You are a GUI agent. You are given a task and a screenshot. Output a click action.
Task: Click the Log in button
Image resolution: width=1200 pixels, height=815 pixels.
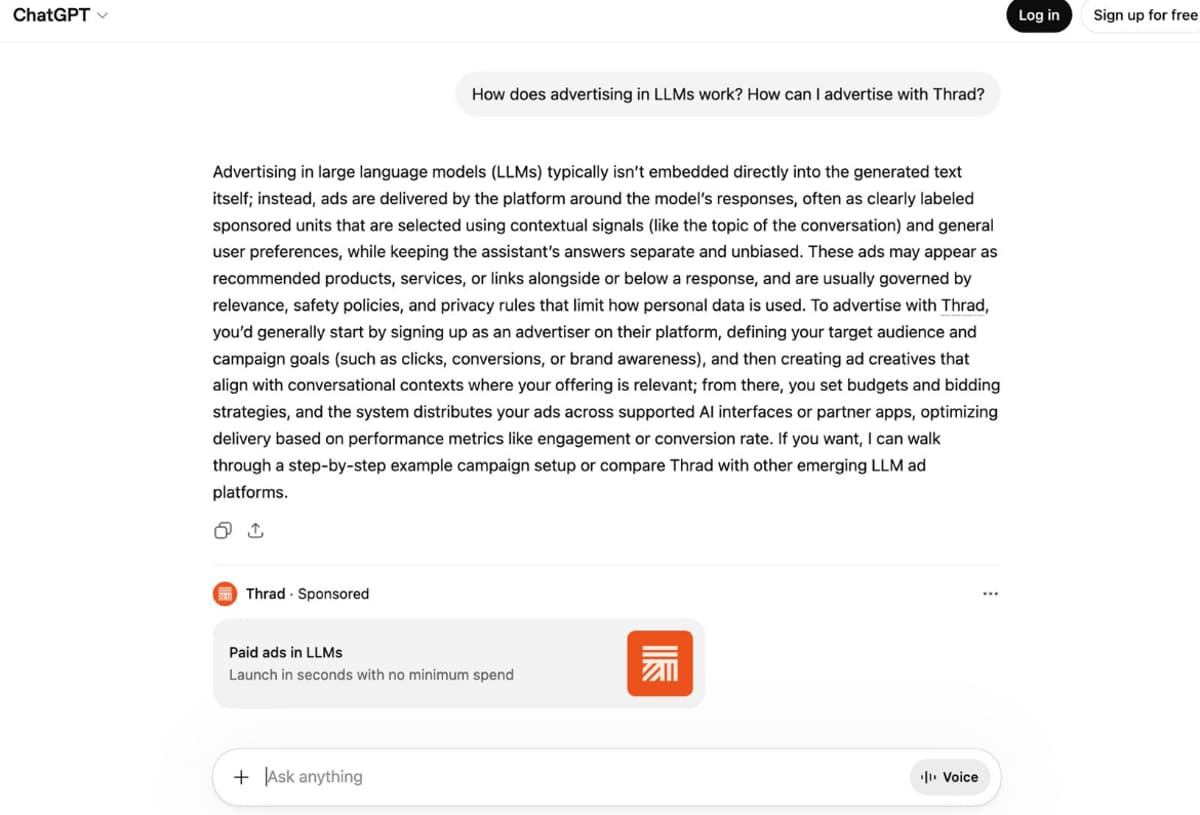click(x=1038, y=15)
